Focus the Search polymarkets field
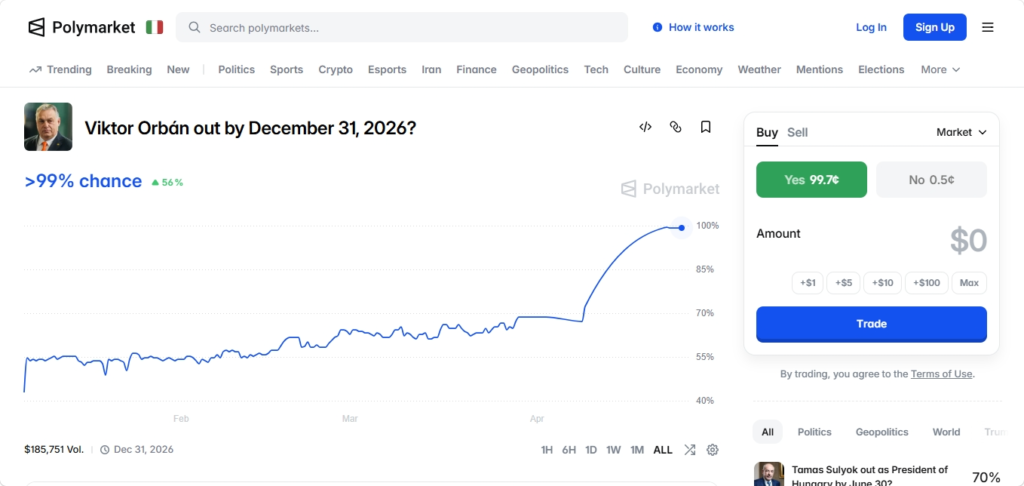This screenshot has width=1024, height=486. point(402,27)
